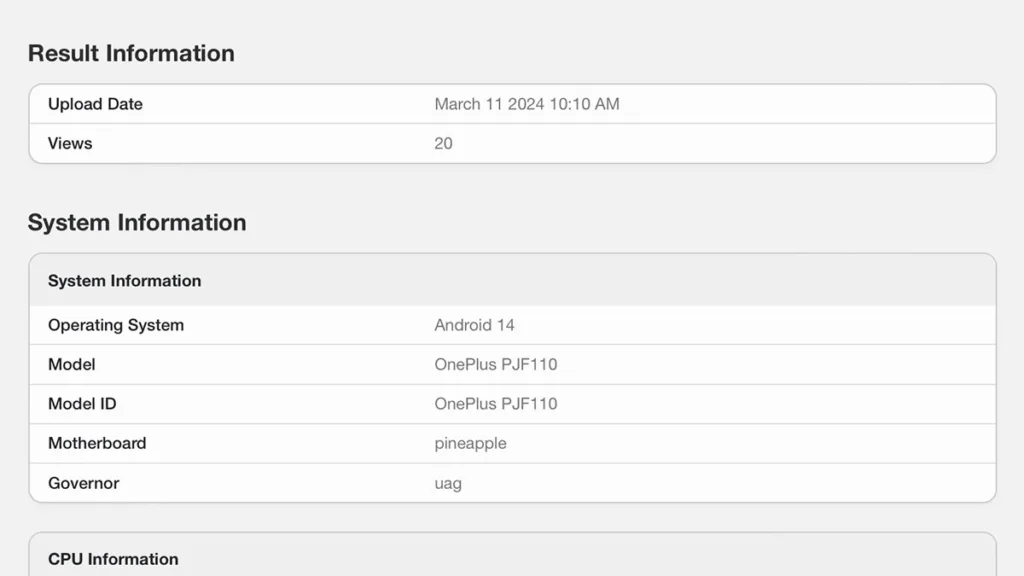
Task: Click the Operating System label
Action: coord(116,325)
